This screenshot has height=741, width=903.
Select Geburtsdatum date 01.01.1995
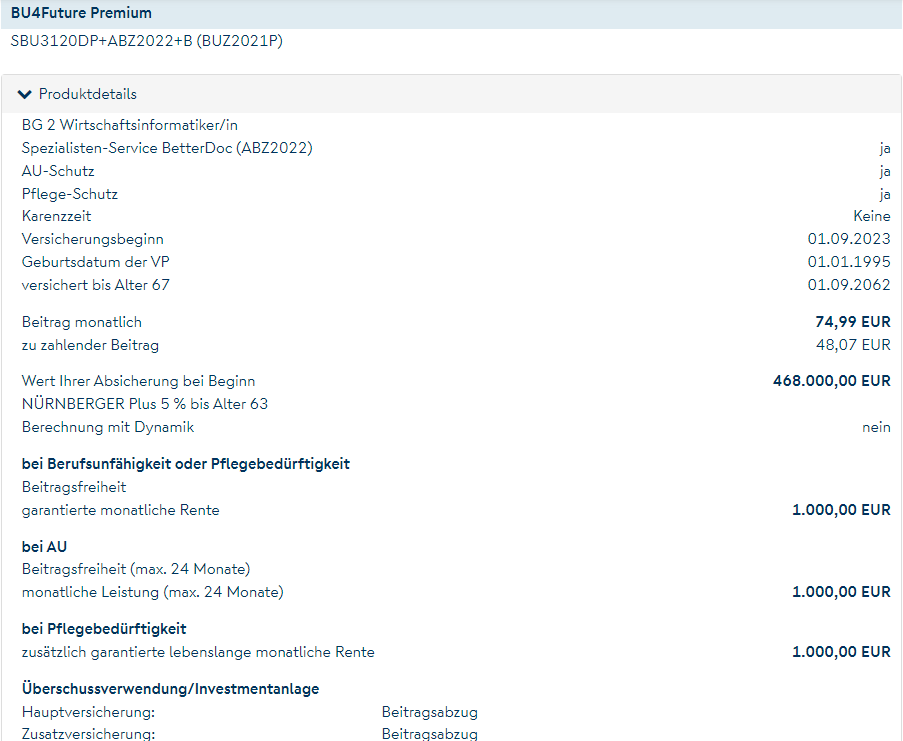pyautogui.click(x=848, y=262)
